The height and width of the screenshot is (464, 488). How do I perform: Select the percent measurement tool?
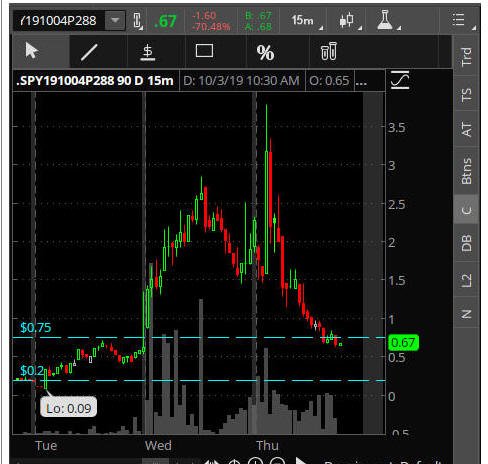[x=265, y=53]
